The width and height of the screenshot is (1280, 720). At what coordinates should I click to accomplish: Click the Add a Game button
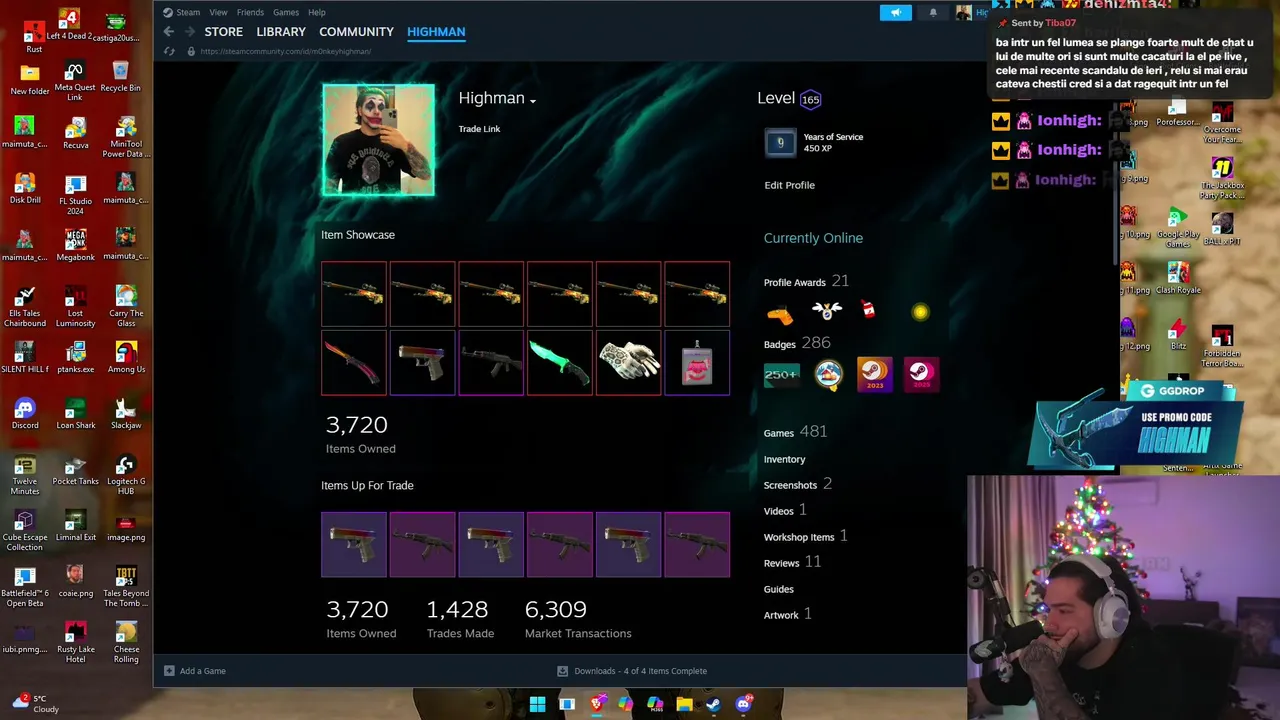pyautogui.click(x=195, y=671)
